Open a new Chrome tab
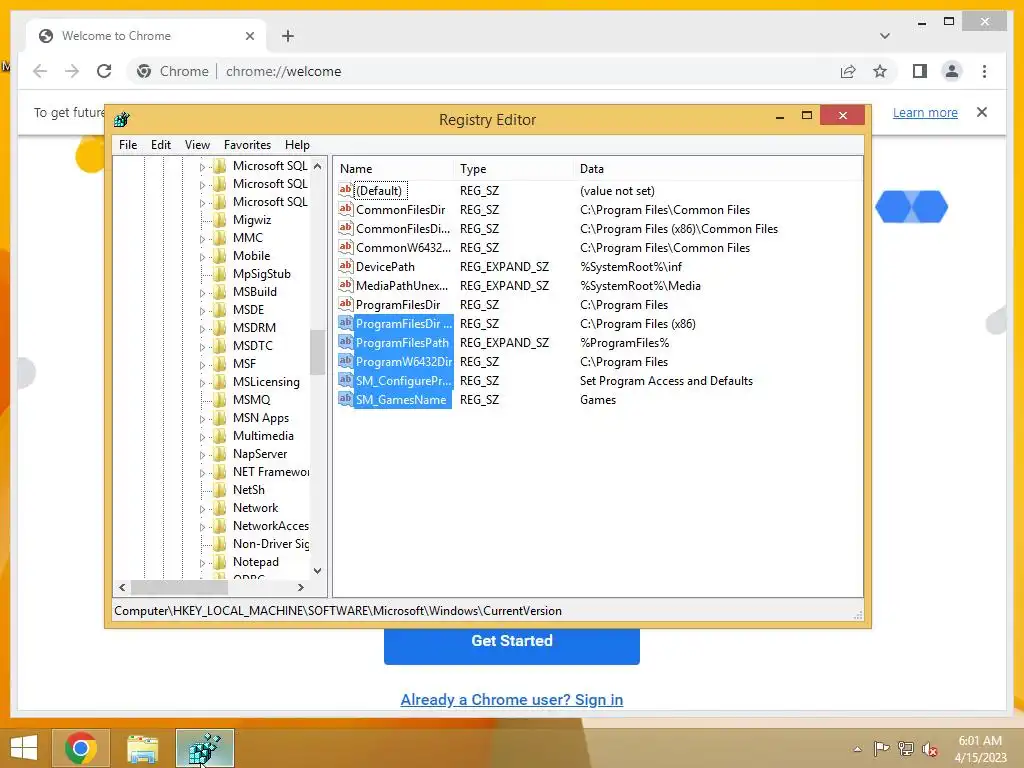The height and width of the screenshot is (768, 1024). 288,36
